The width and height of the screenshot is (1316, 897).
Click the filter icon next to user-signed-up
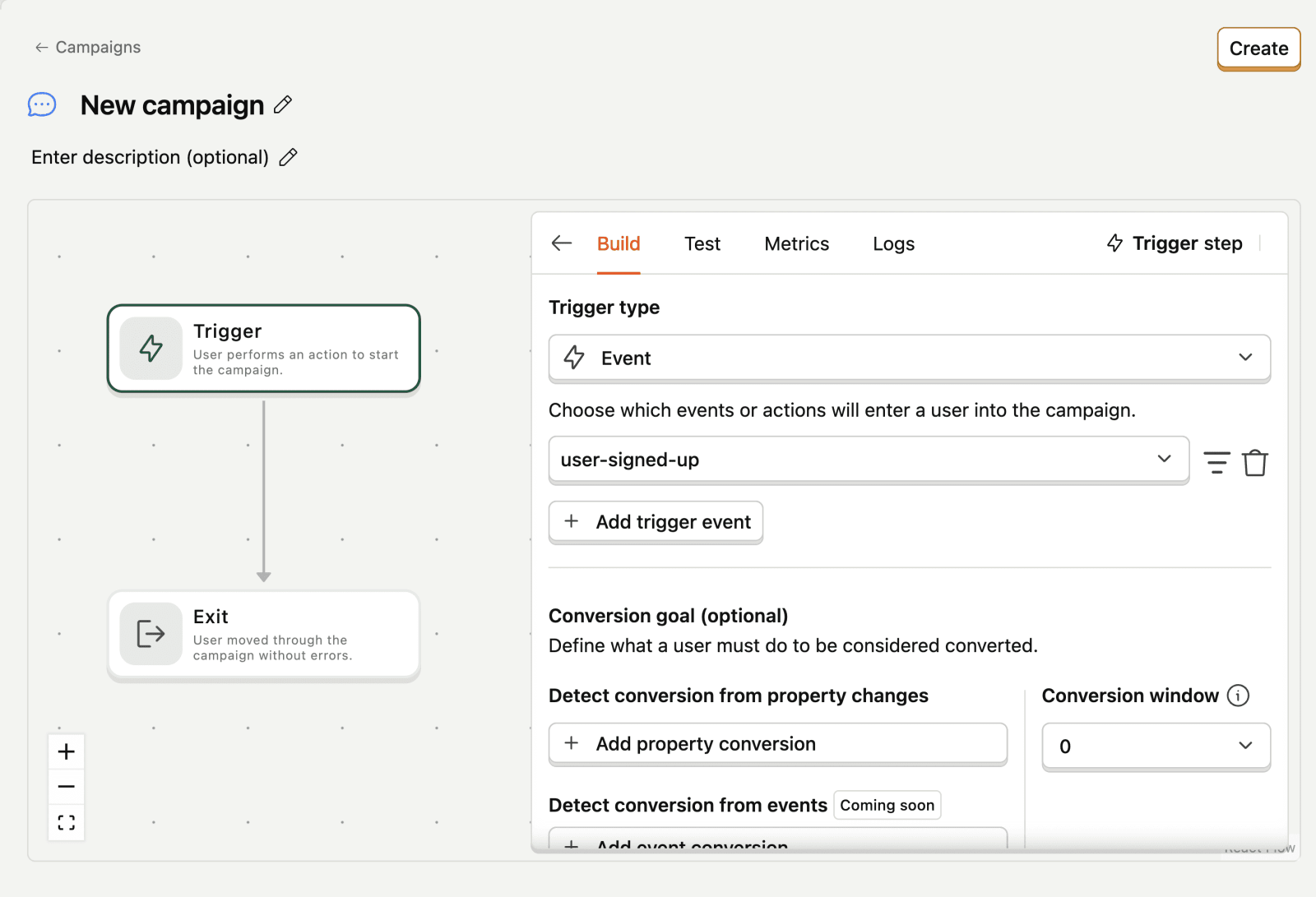coord(1216,462)
